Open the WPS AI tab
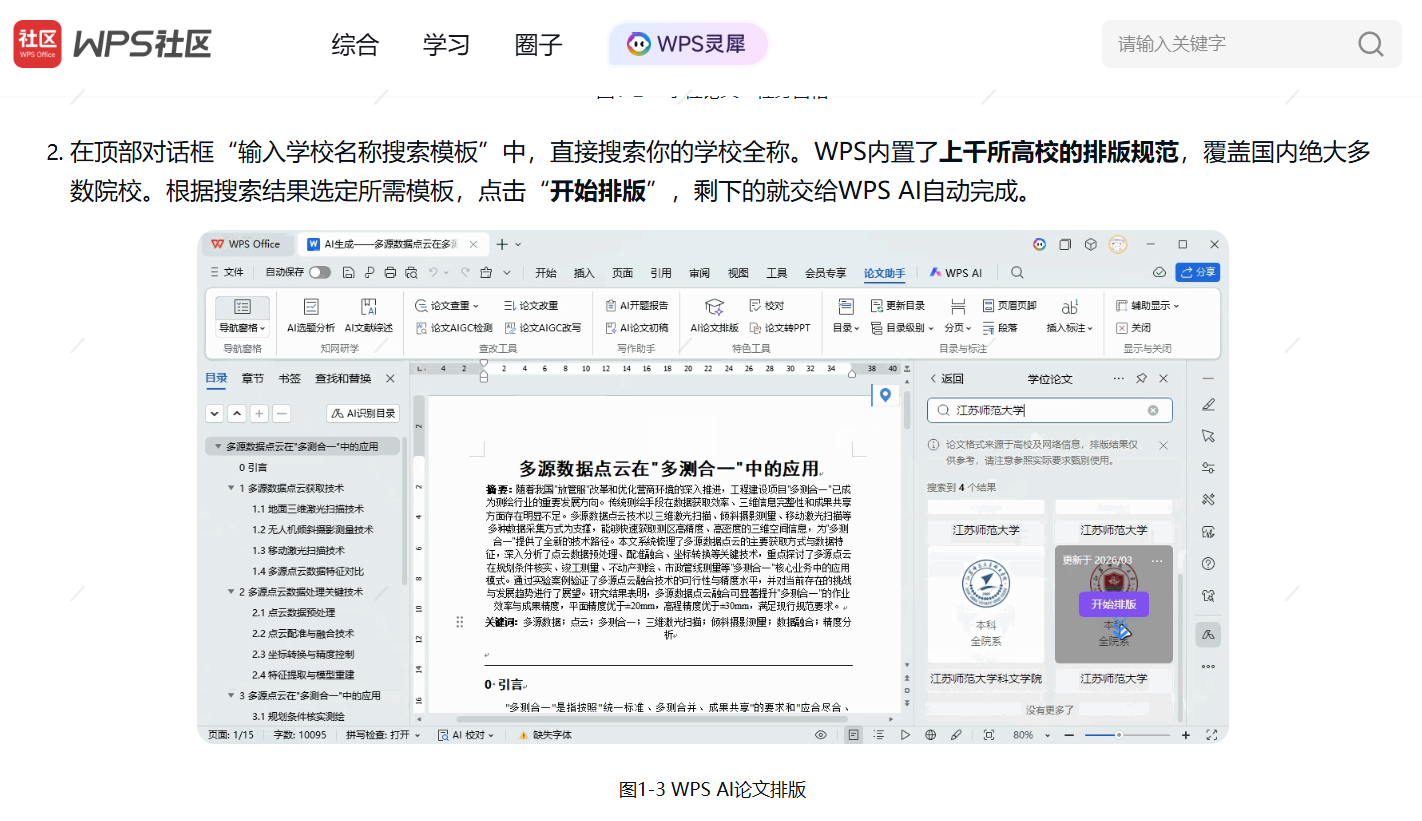 tap(956, 273)
